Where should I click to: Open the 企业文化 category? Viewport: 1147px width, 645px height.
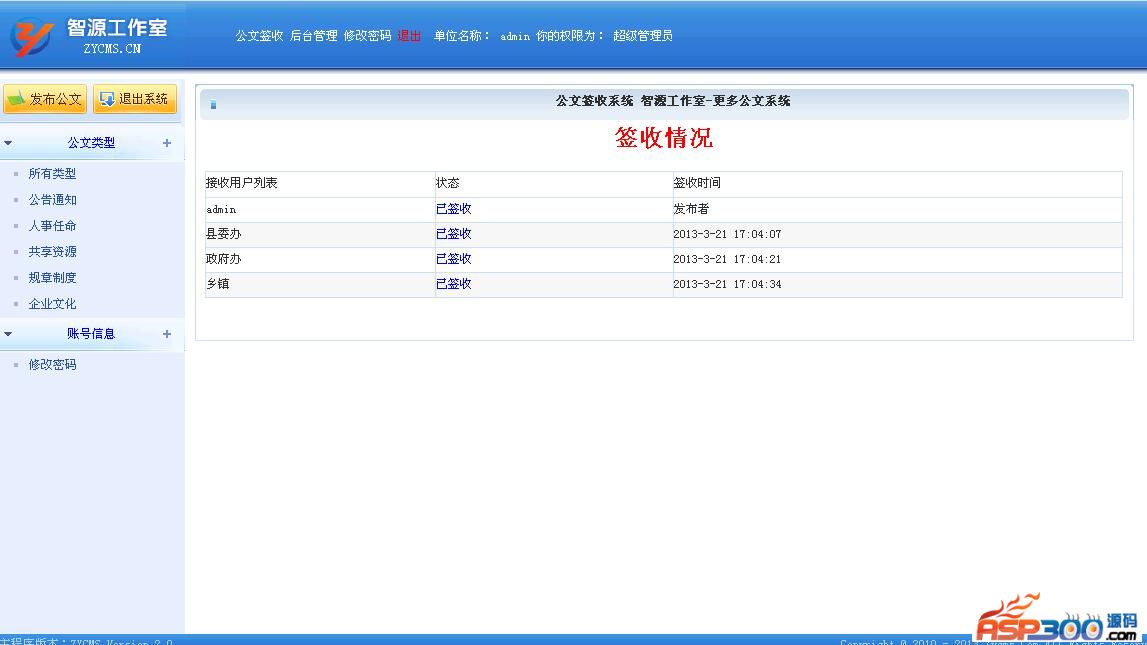52,304
